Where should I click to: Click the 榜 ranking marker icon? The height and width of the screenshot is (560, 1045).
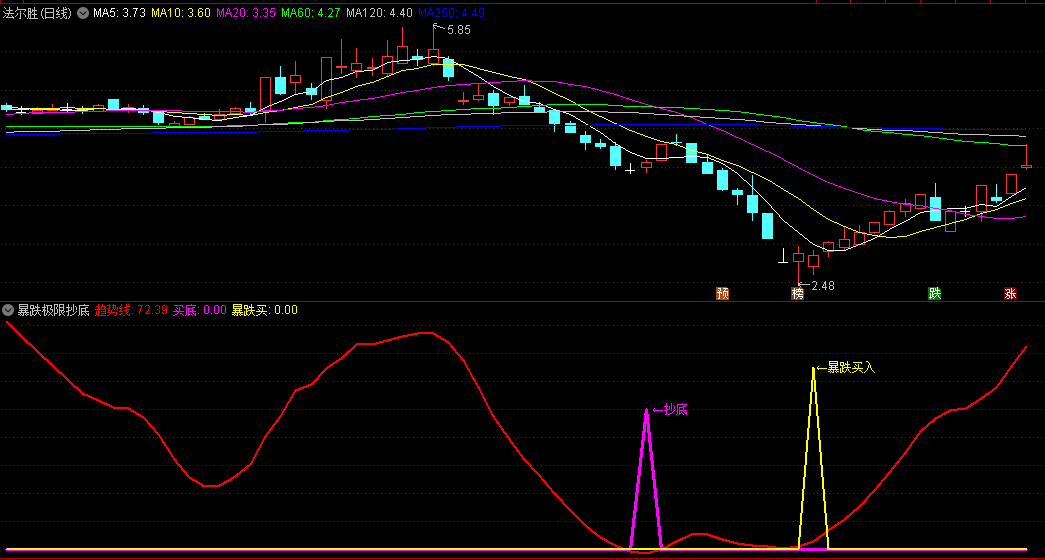click(x=797, y=294)
